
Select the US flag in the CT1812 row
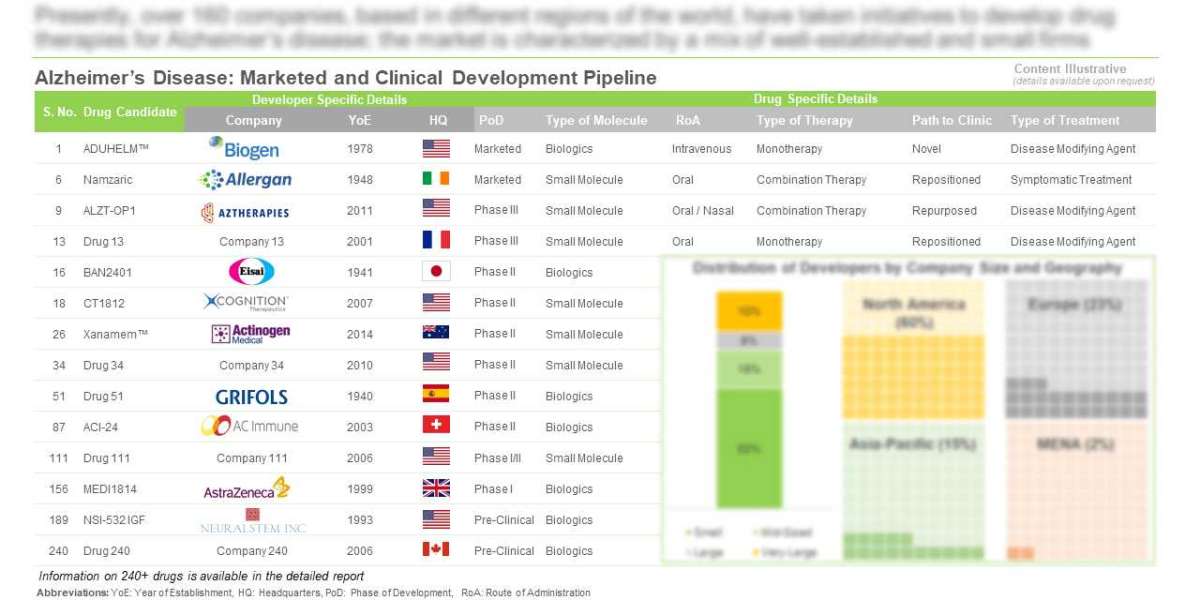click(x=436, y=302)
